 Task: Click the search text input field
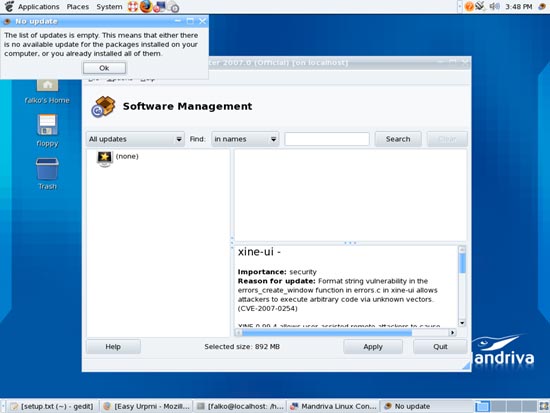click(x=327, y=139)
